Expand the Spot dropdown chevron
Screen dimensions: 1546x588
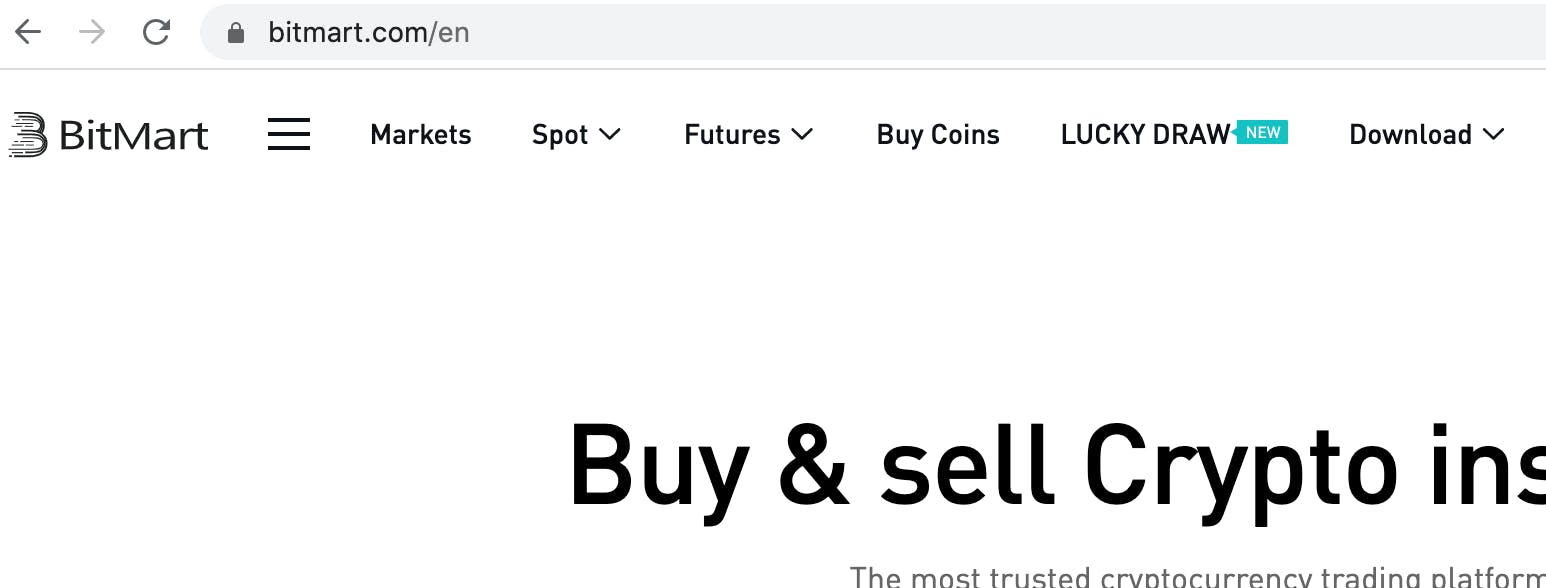(x=609, y=134)
